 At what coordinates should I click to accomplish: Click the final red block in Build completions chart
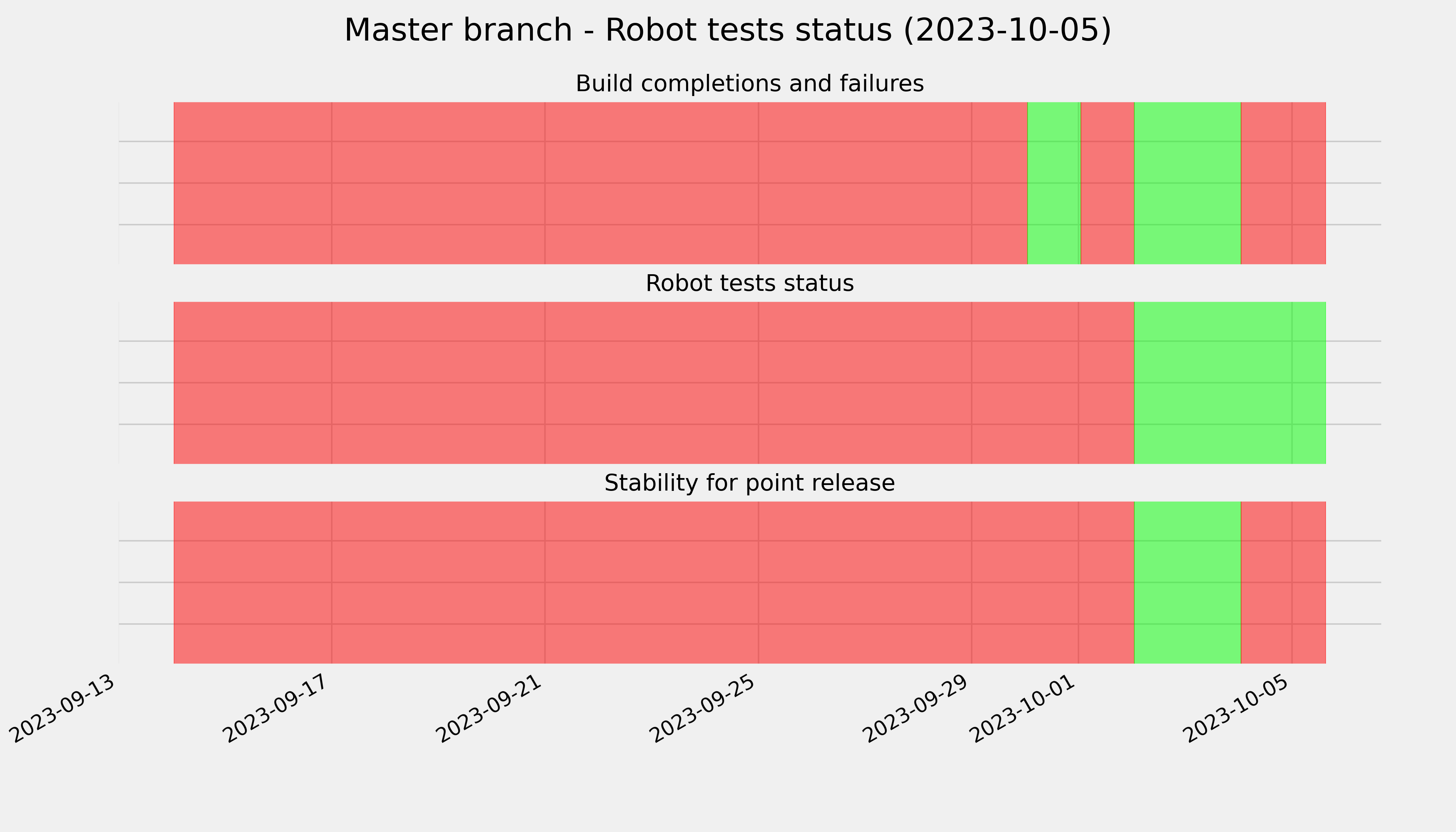(1283, 183)
